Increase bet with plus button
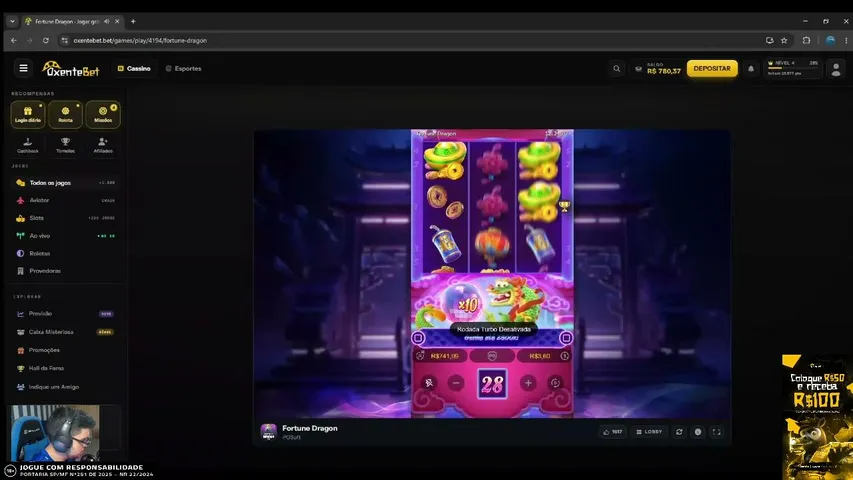 pos(528,383)
